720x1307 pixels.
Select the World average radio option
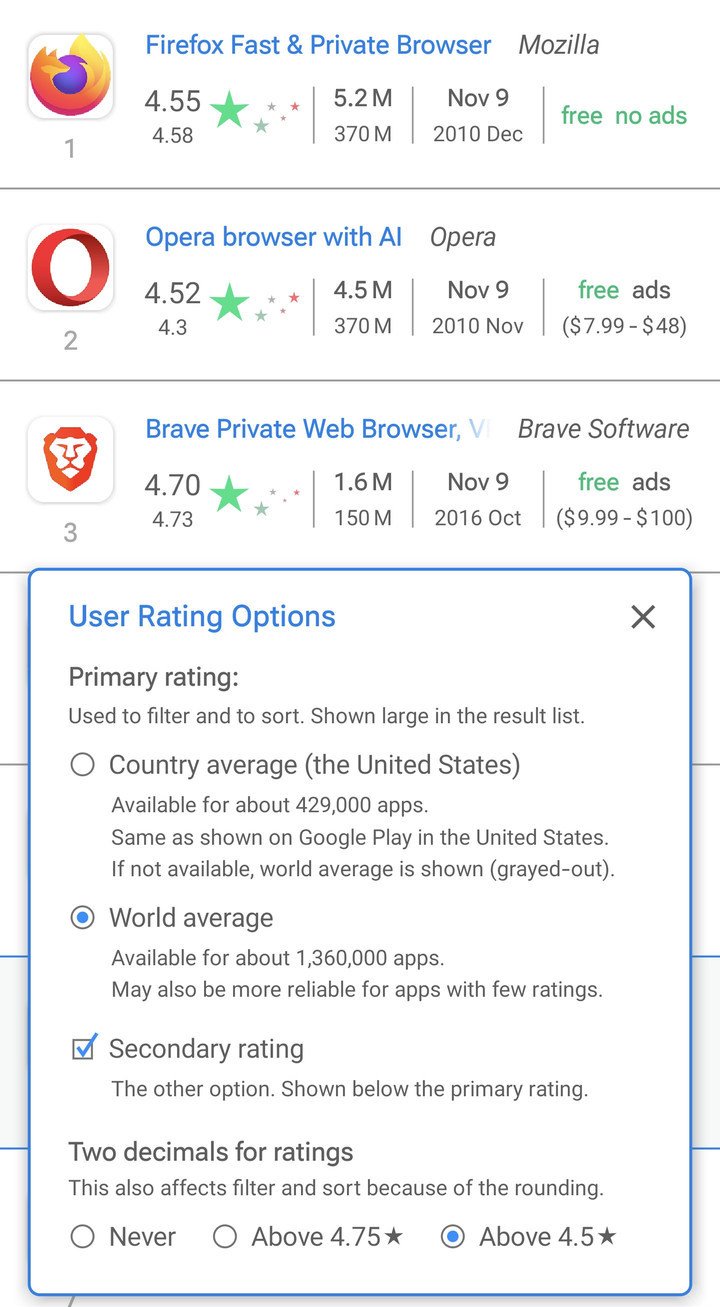(x=83, y=918)
